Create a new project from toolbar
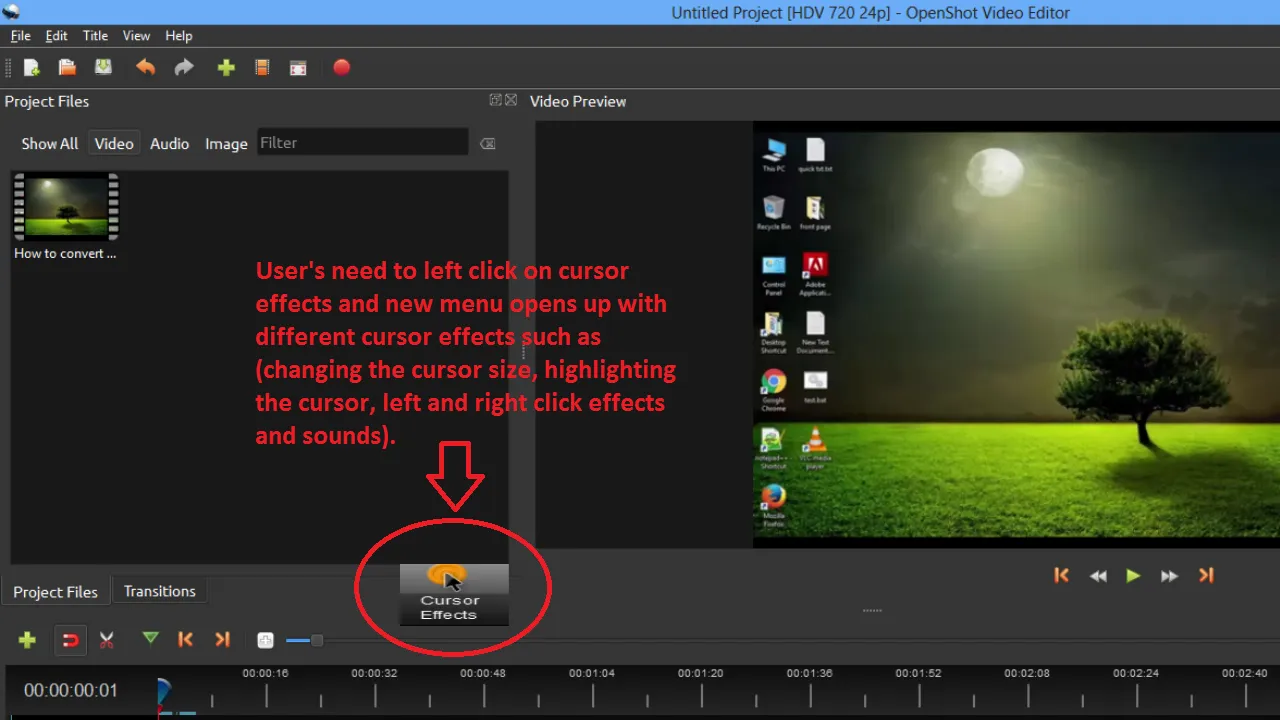 point(31,68)
